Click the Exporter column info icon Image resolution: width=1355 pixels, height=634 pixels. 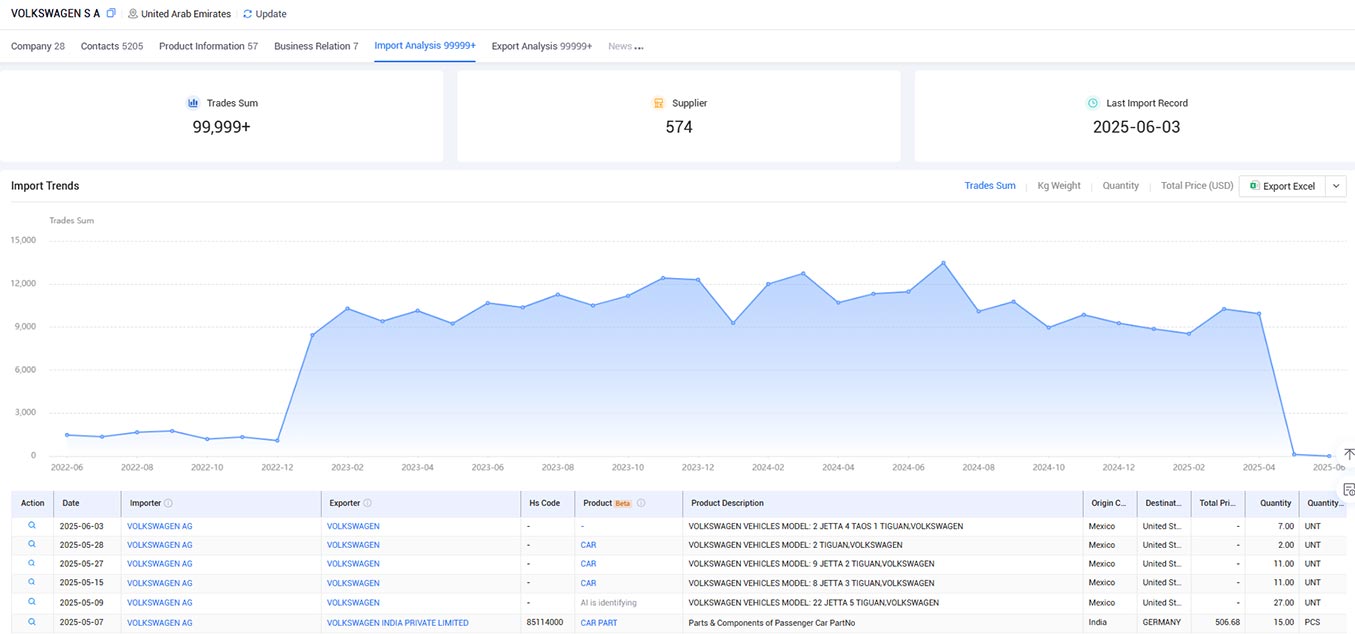point(367,503)
